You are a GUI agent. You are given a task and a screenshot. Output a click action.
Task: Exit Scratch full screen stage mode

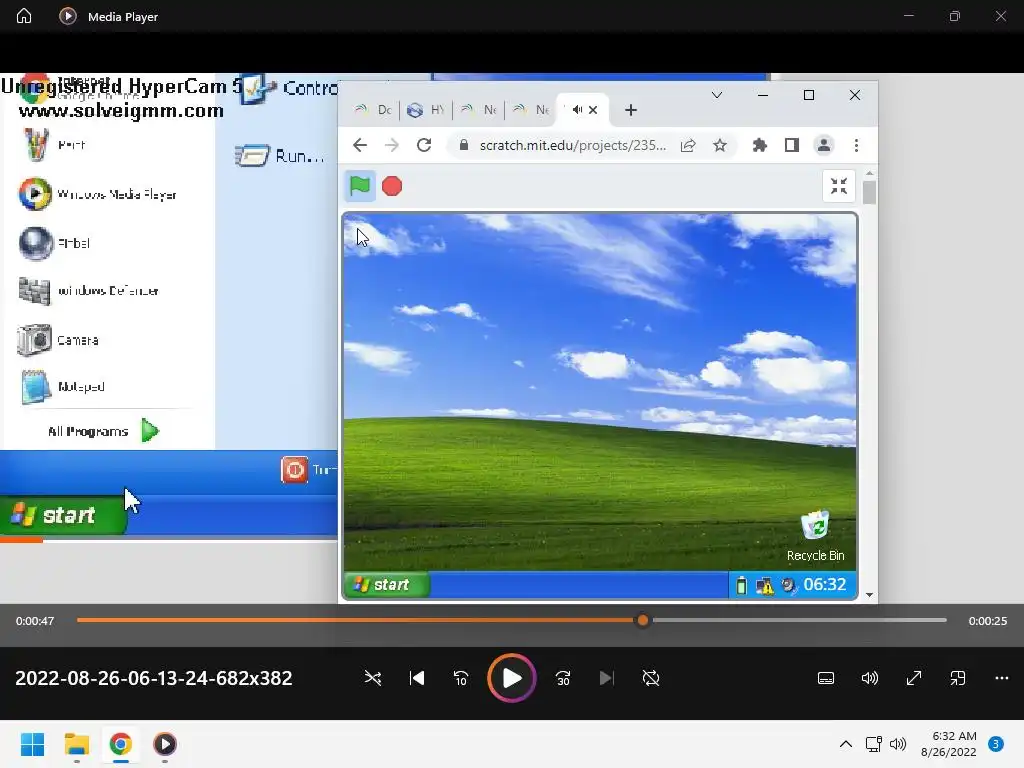coord(839,185)
